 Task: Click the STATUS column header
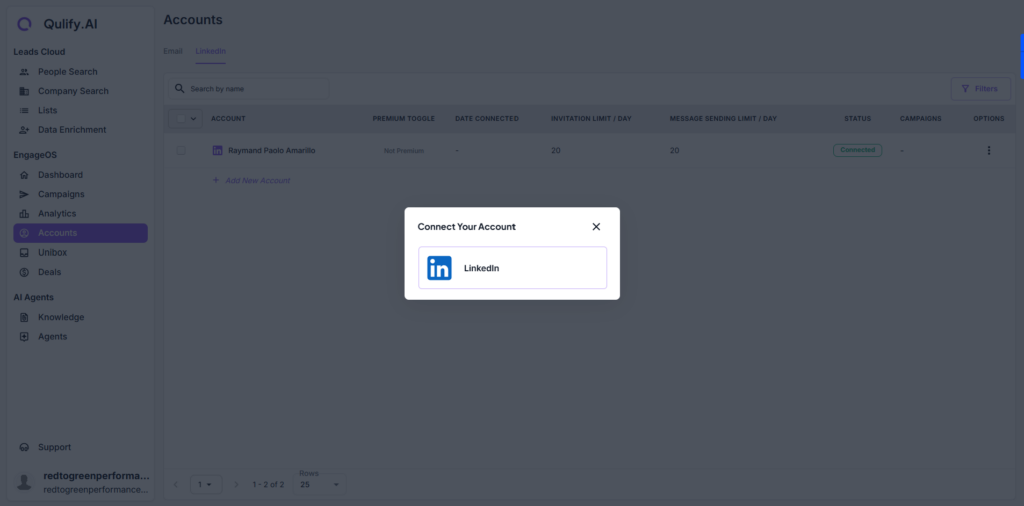pyautogui.click(x=857, y=119)
